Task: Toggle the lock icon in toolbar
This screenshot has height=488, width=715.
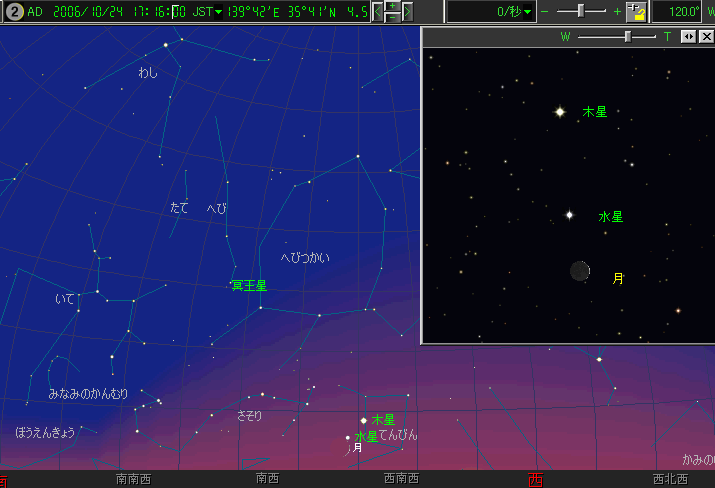Action: click(635, 12)
